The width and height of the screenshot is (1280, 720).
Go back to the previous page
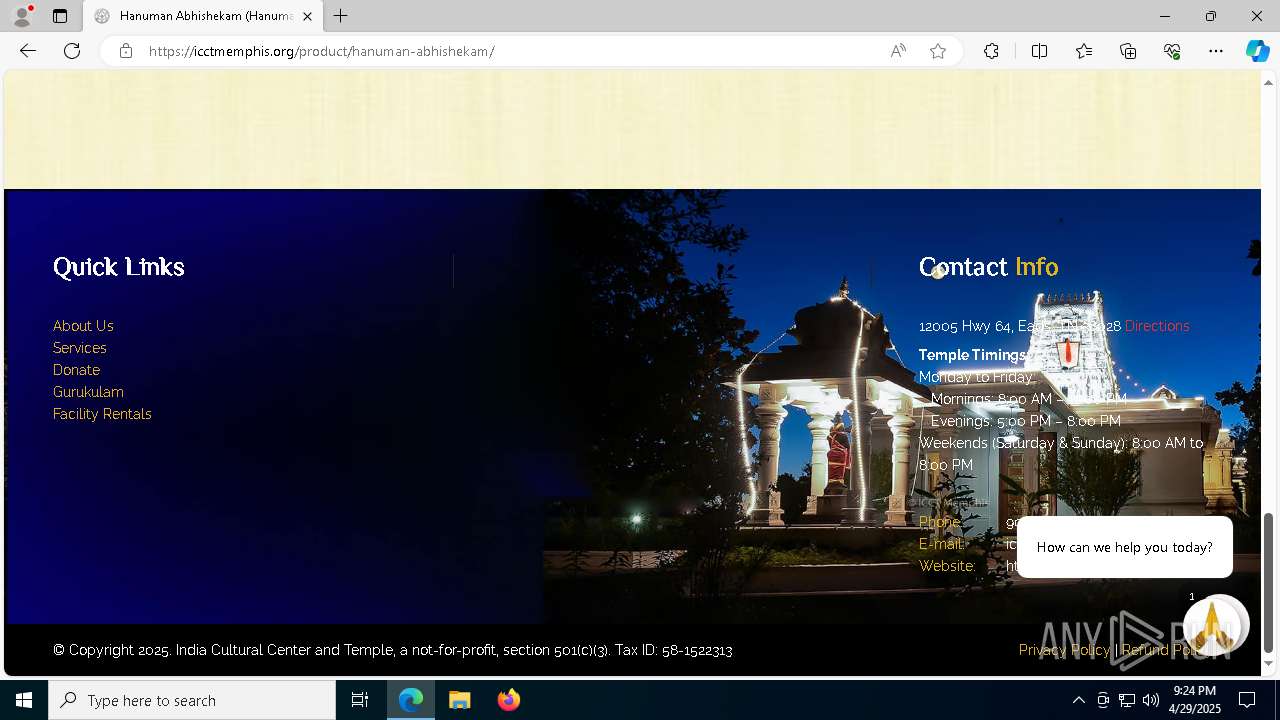click(x=28, y=51)
